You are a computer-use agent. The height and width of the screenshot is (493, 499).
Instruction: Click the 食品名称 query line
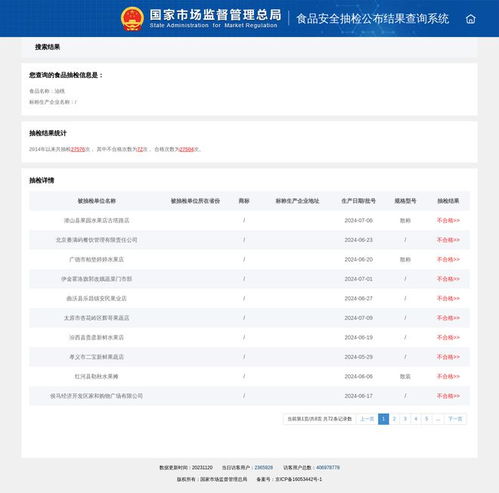tap(47, 91)
